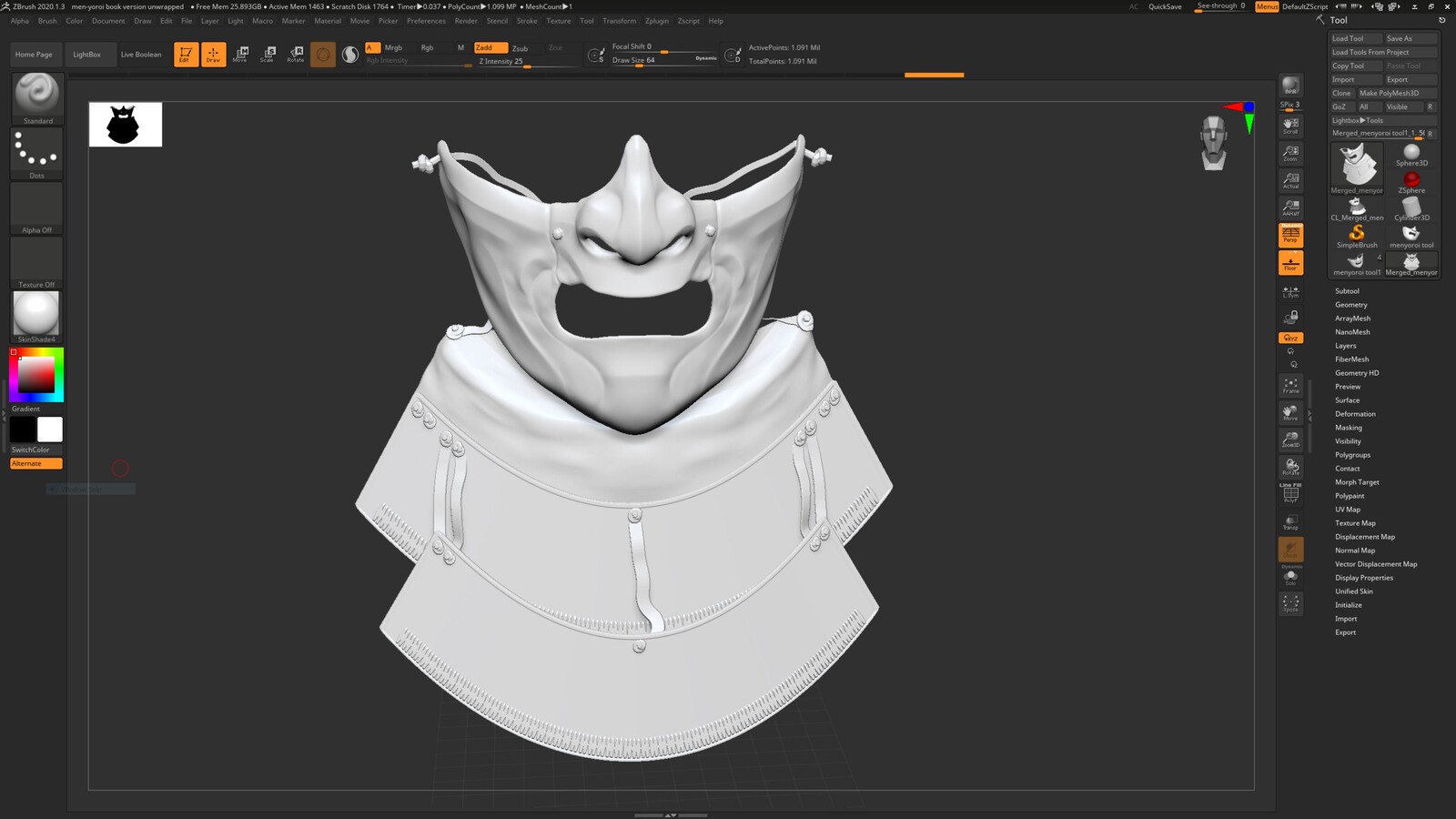Image resolution: width=1456 pixels, height=819 pixels.
Task: Click the BPR render icon
Action: pos(1290,86)
